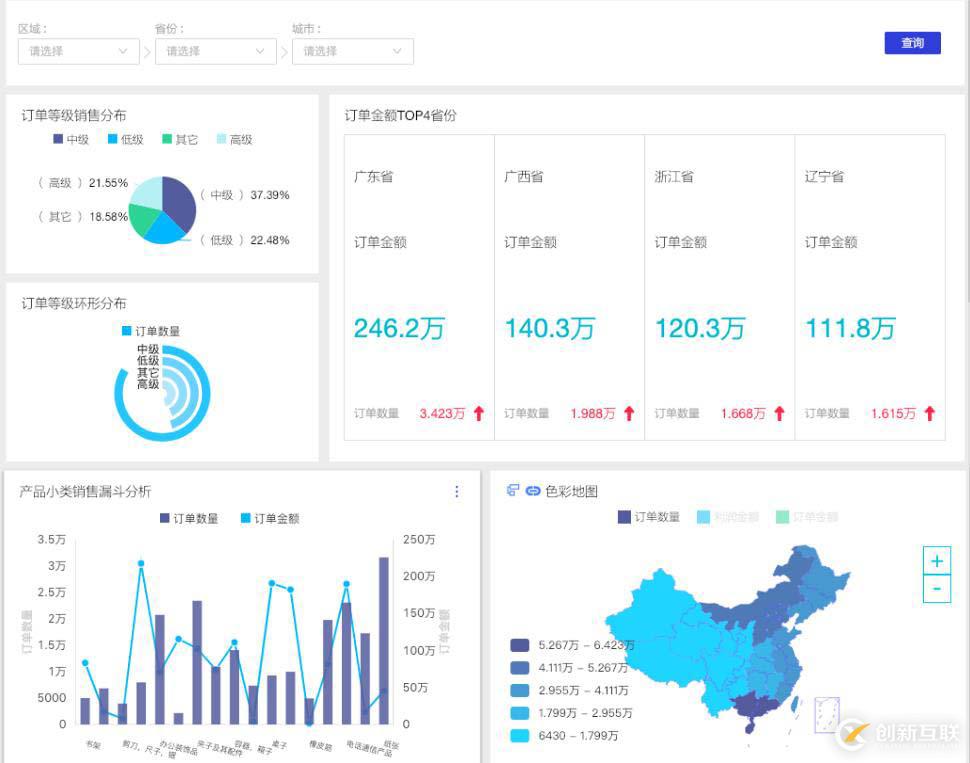Click the 3.423万 order count value
Image resolution: width=970 pixels, height=763 pixels.
pyautogui.click(x=442, y=413)
